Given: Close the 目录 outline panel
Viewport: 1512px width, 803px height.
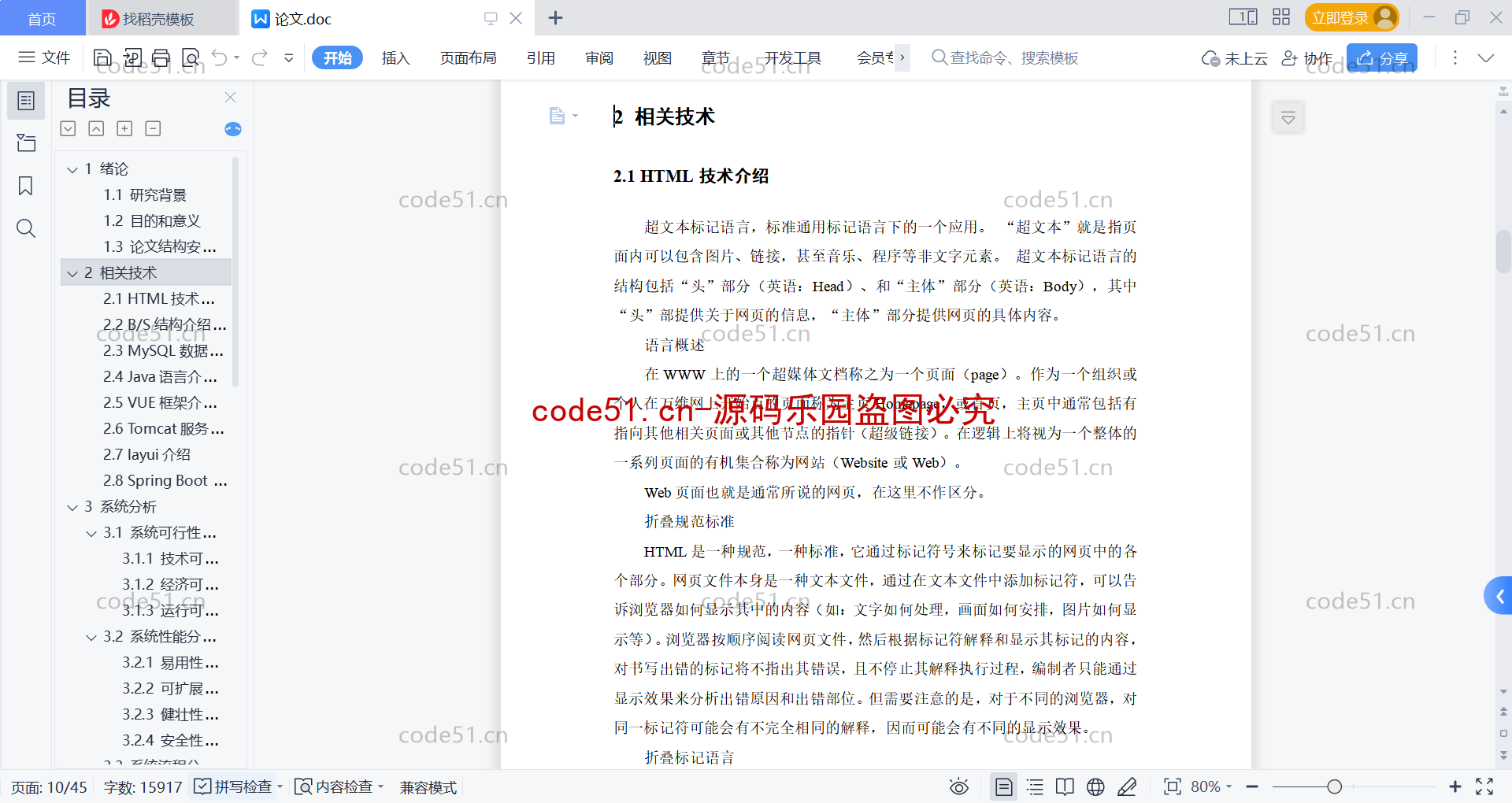Looking at the screenshot, I should [231, 97].
